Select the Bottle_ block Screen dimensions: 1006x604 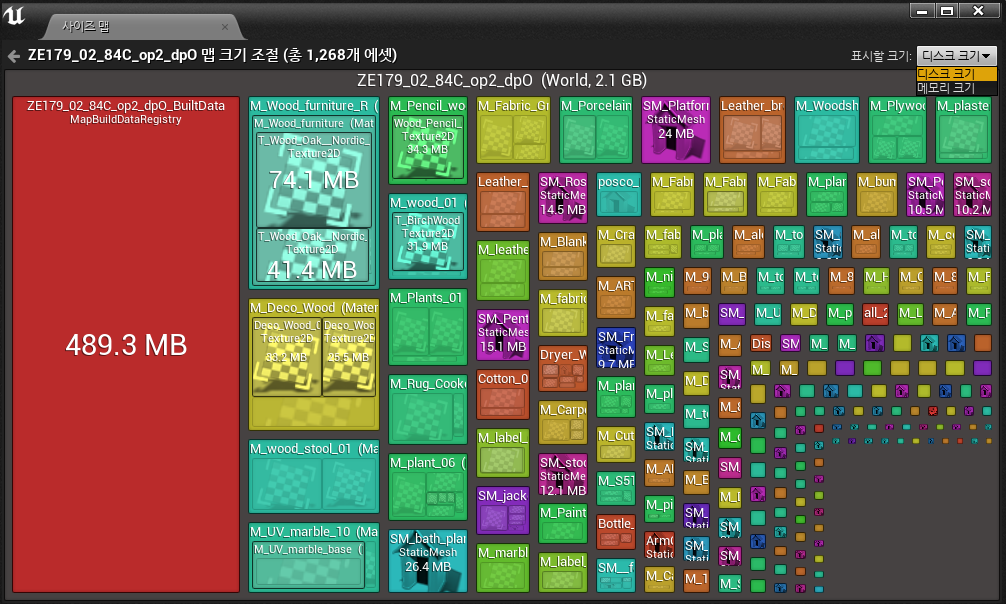pos(616,531)
